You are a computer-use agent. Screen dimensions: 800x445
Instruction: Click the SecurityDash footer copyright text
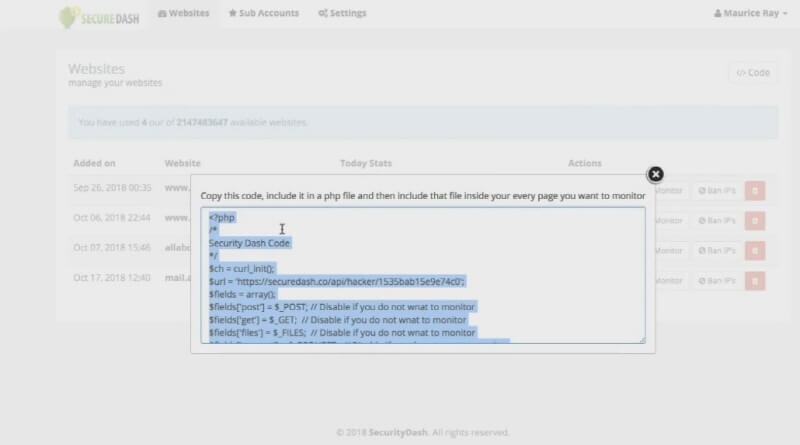click(x=422, y=433)
